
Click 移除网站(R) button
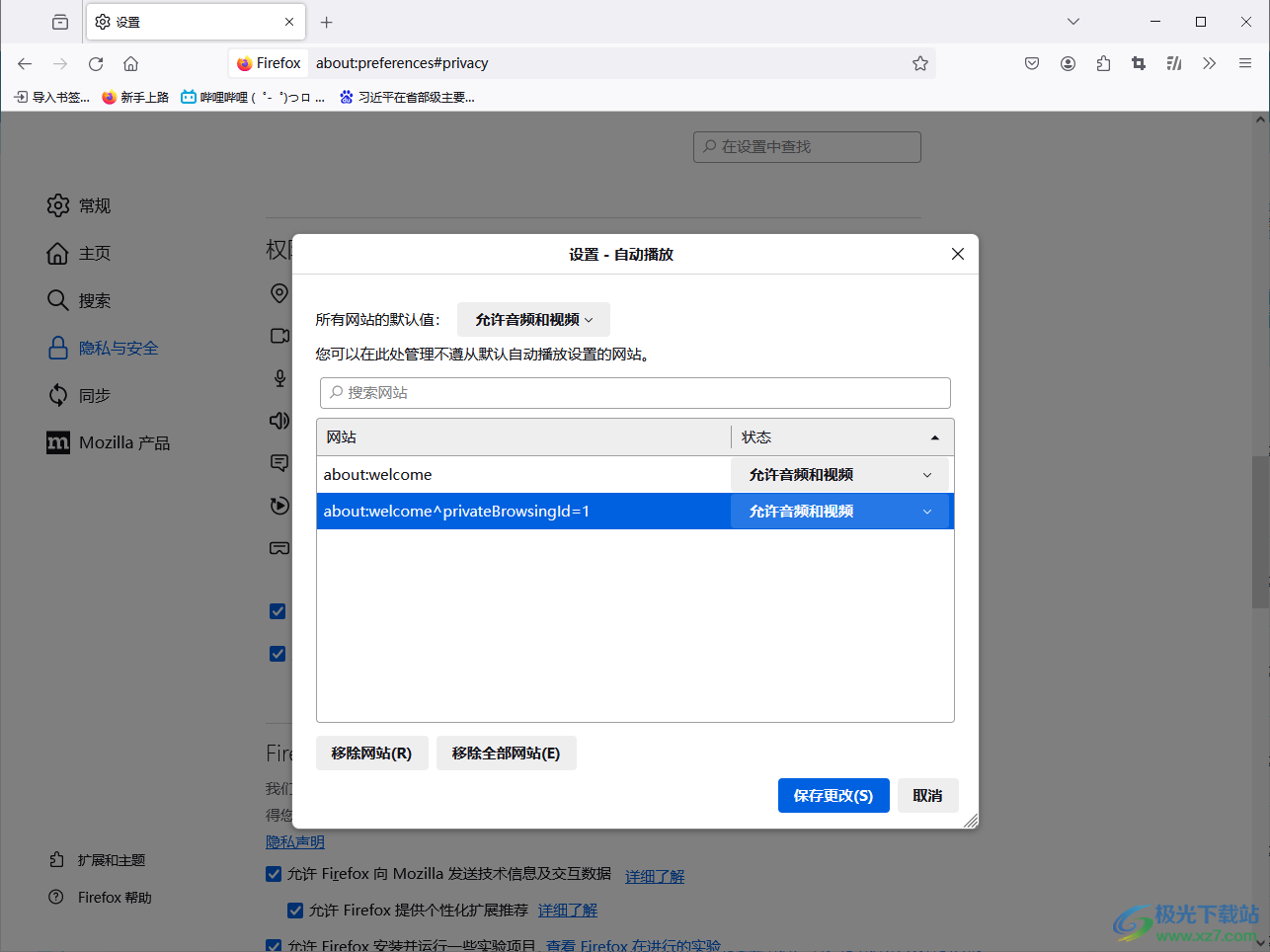coord(371,754)
